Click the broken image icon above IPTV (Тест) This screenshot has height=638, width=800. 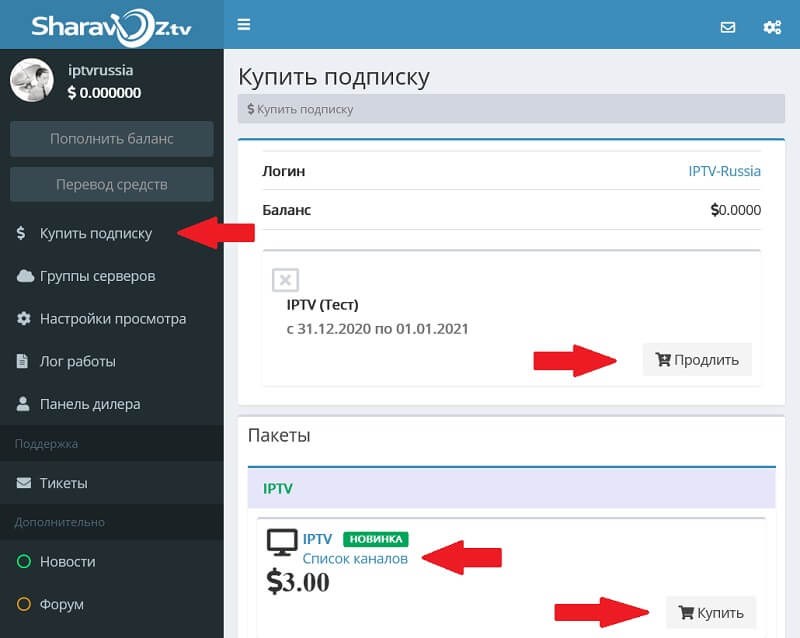(285, 280)
